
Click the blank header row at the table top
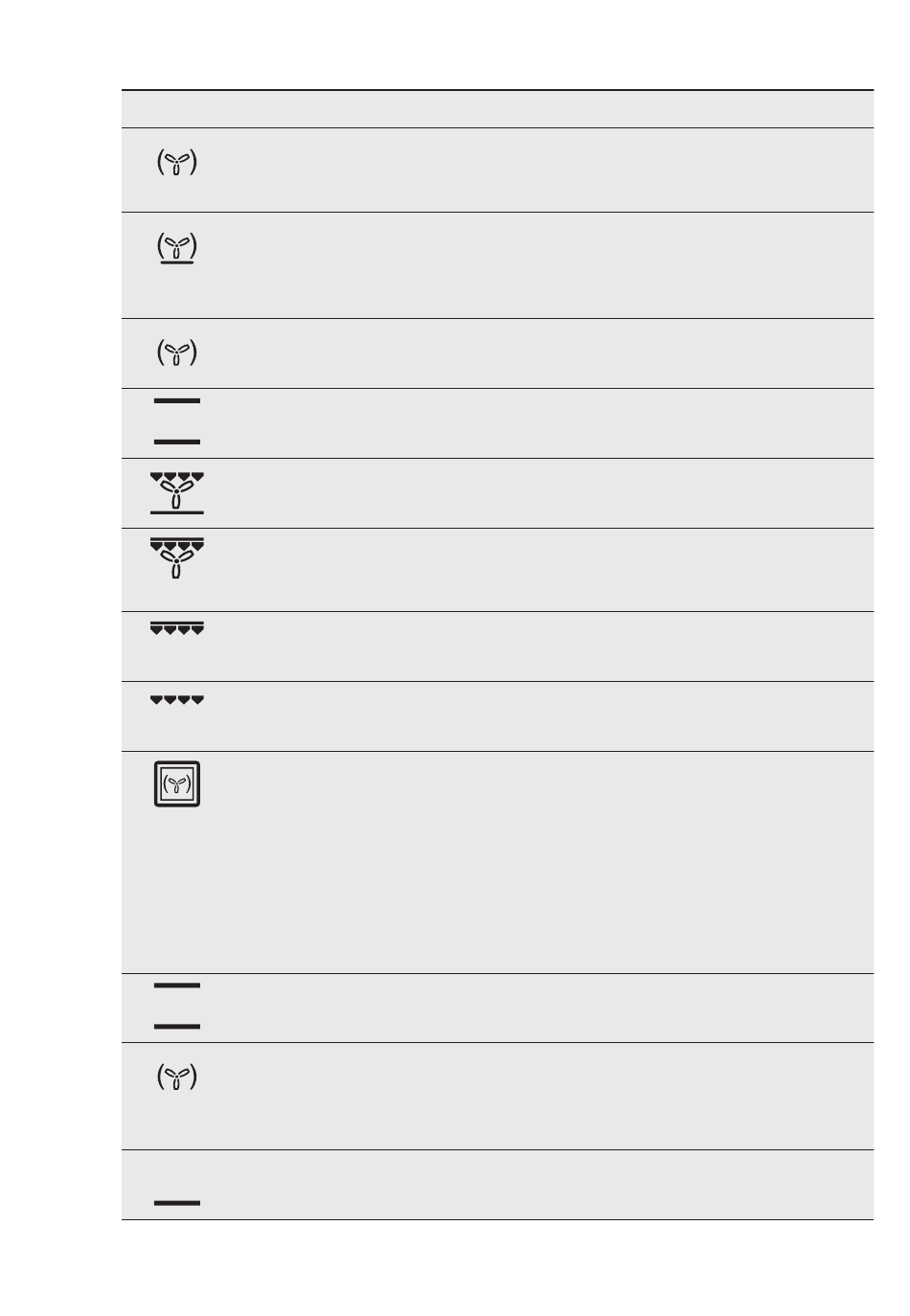(497, 109)
